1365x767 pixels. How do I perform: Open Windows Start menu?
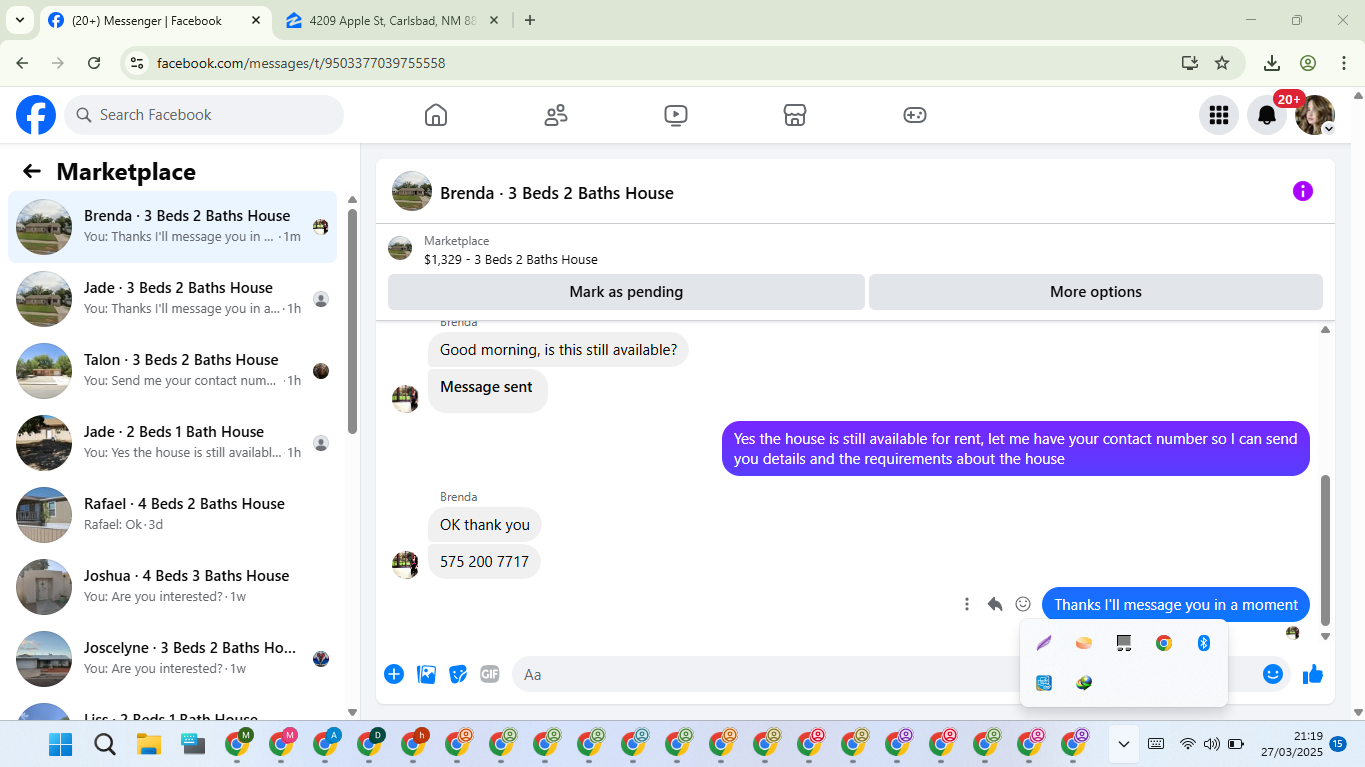click(61, 744)
